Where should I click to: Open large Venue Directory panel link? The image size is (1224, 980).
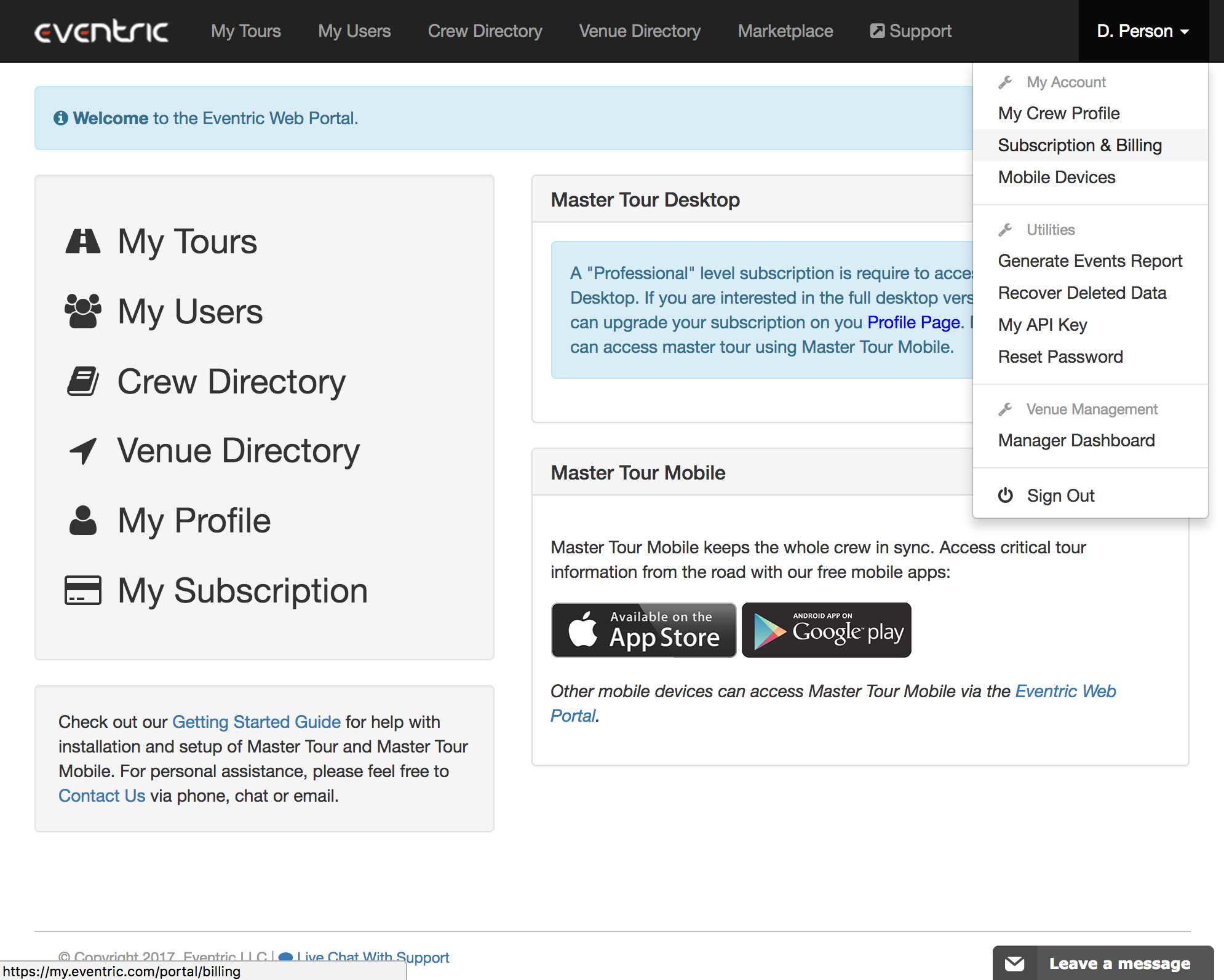coord(238,451)
